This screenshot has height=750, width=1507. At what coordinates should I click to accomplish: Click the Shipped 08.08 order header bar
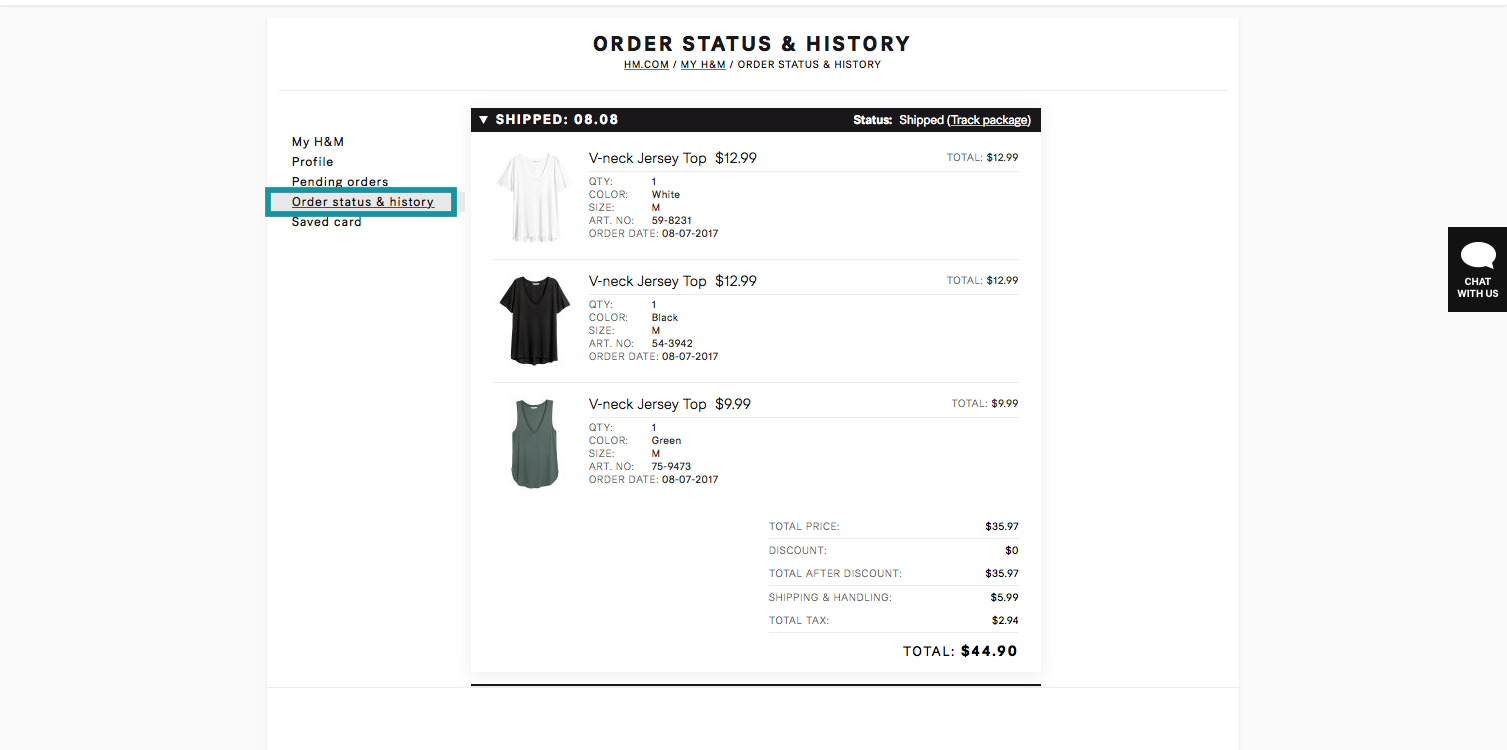[x=756, y=120]
